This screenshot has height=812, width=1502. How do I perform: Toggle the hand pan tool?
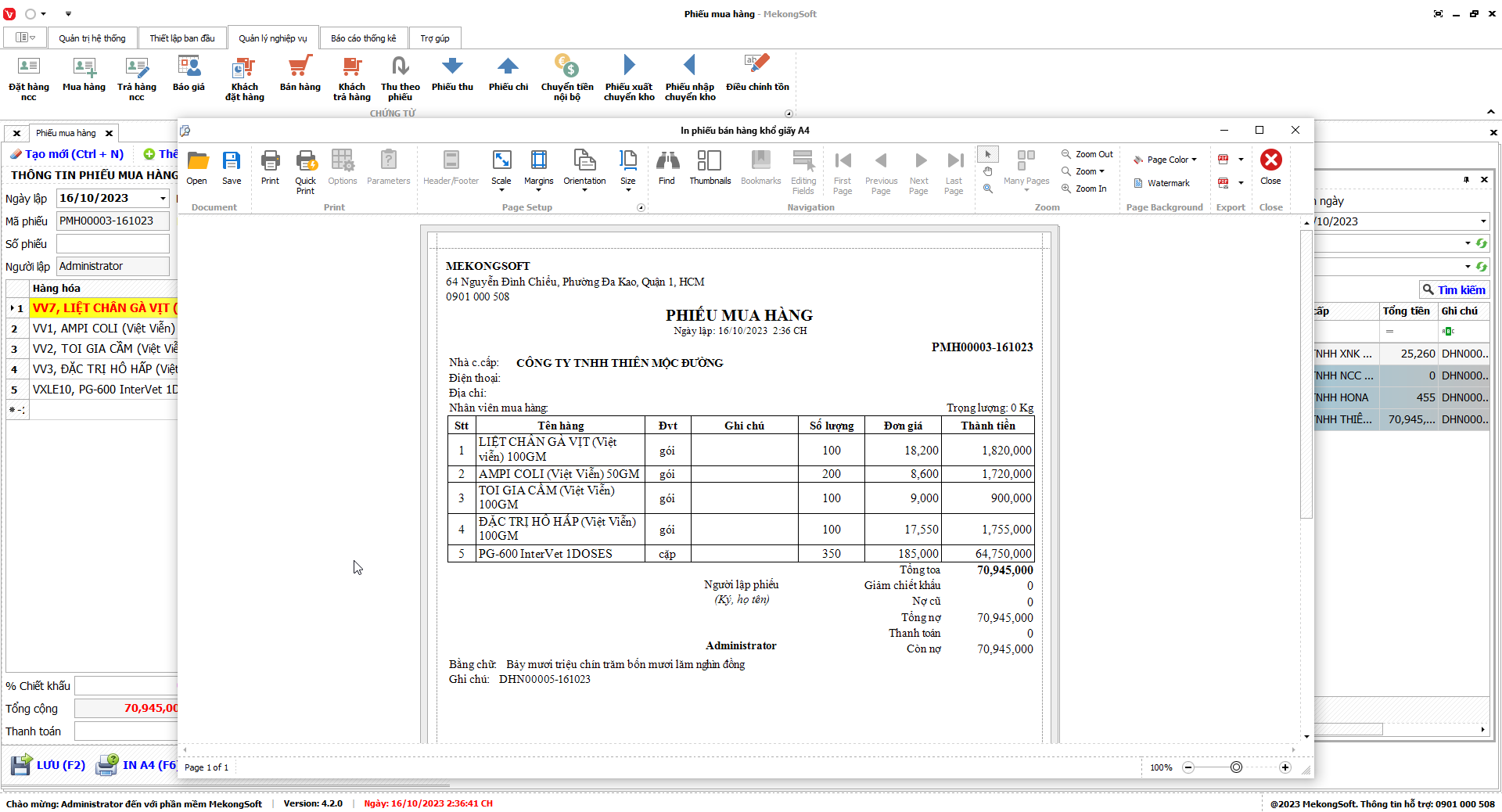[988, 171]
